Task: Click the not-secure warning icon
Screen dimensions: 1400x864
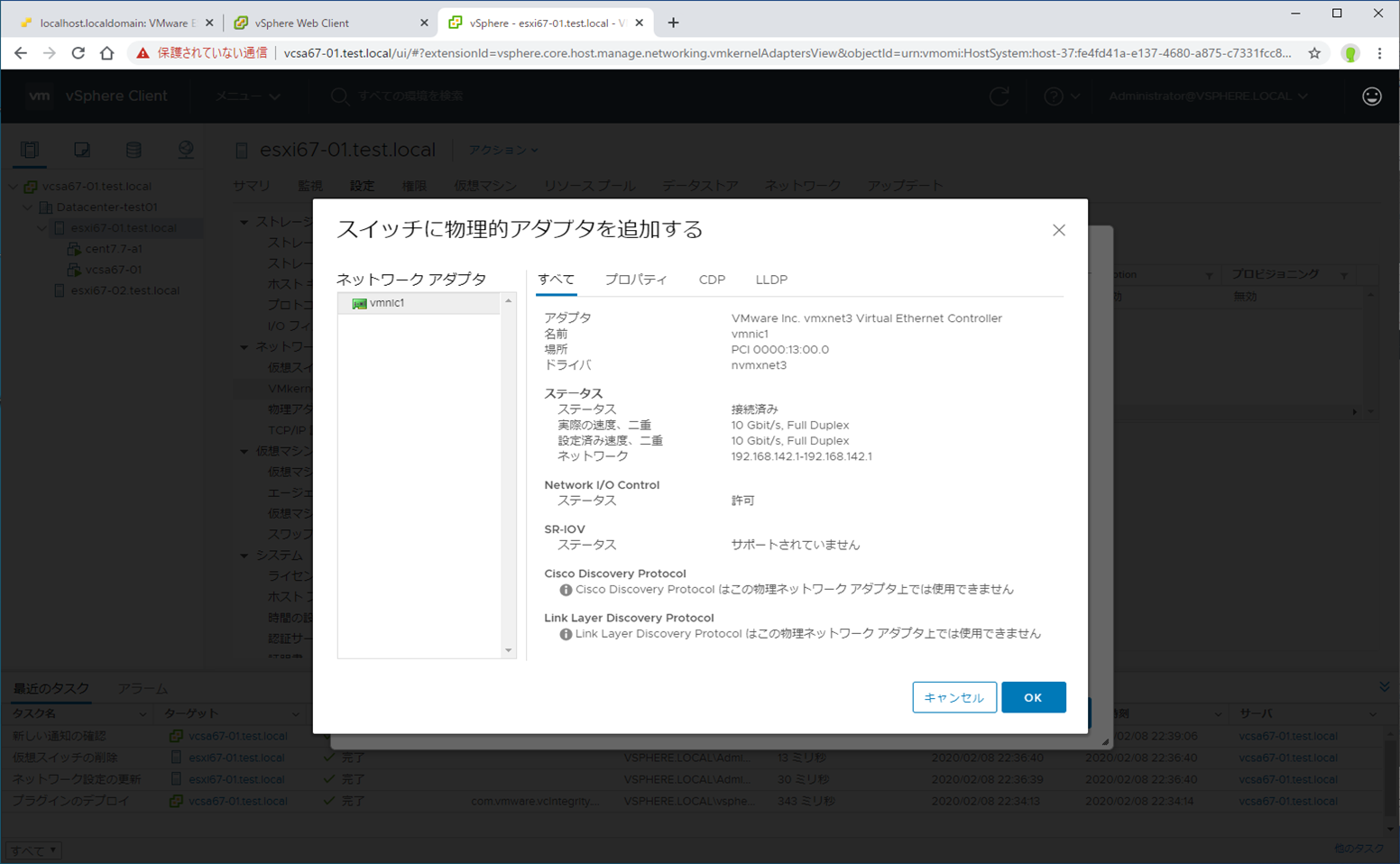Action: [143, 53]
